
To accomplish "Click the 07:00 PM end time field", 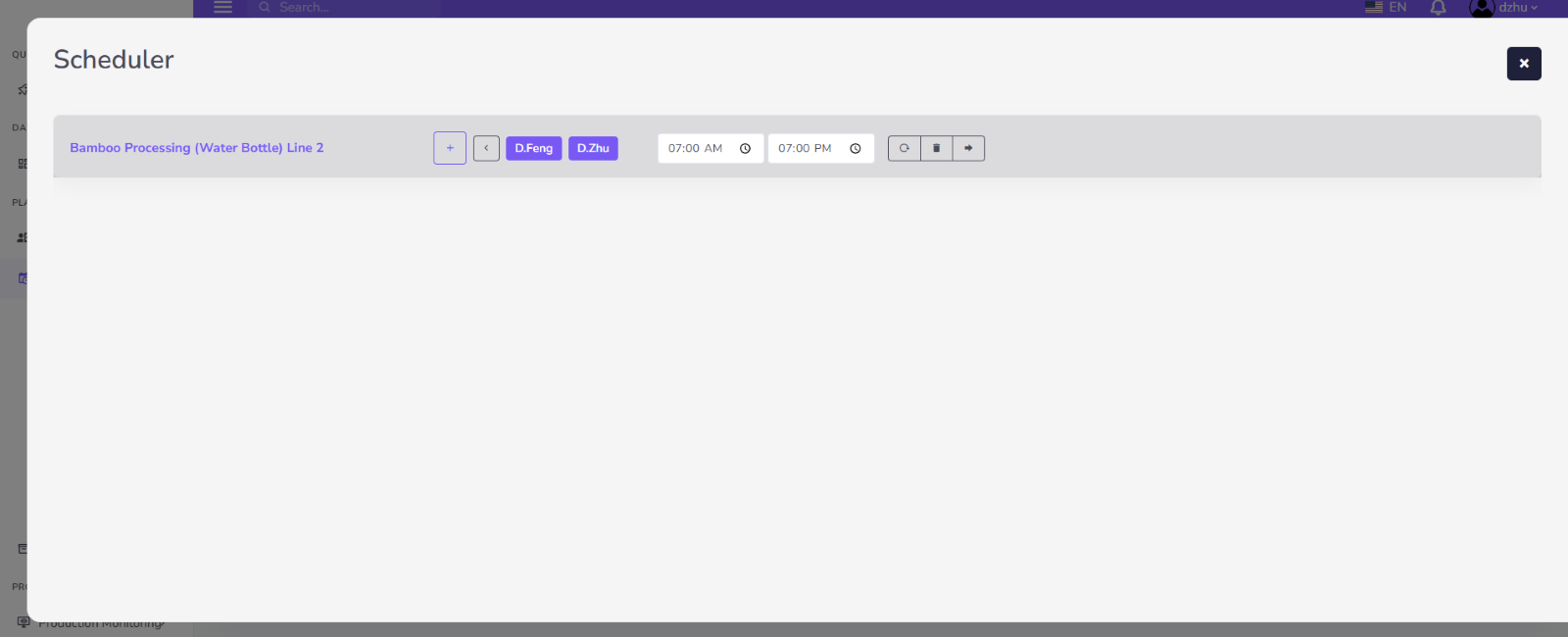I will (806, 148).
